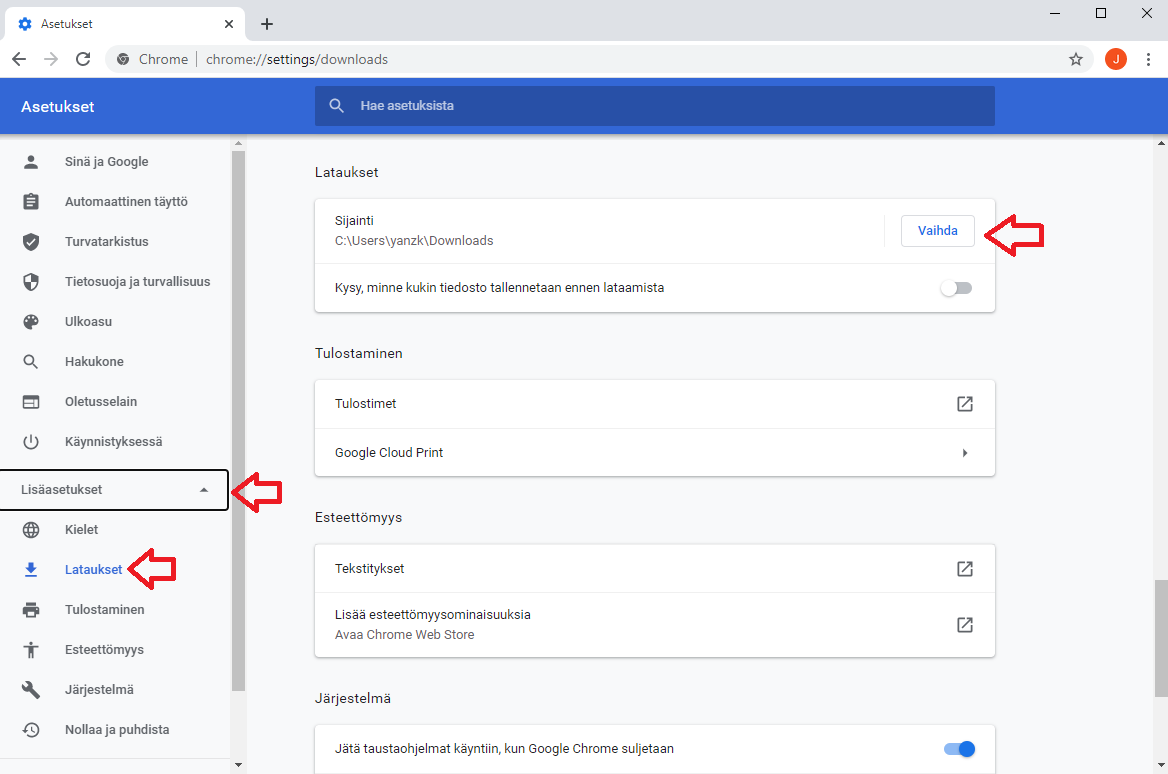Select Kielet in sidebar
Viewport: 1168px width, 774px height.
[x=81, y=530]
